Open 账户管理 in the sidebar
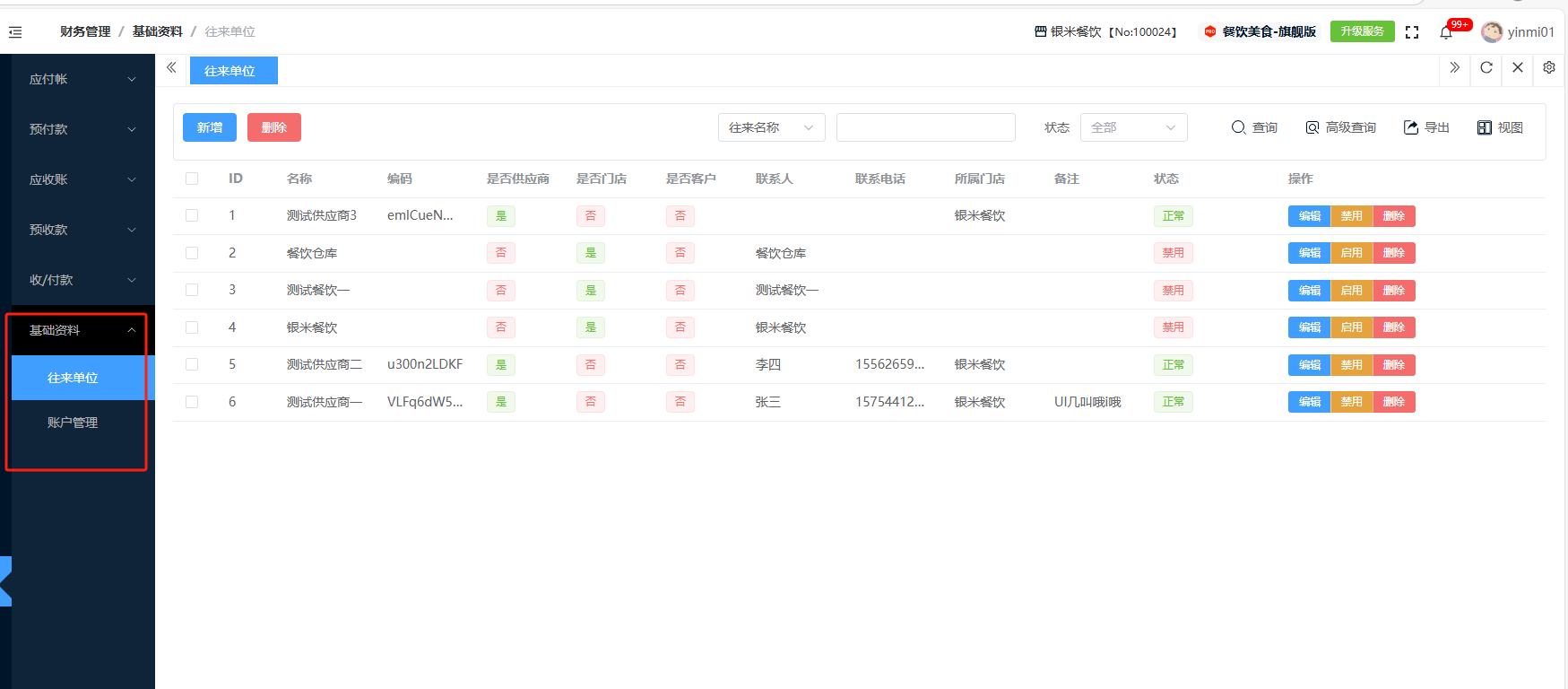 pos(73,423)
